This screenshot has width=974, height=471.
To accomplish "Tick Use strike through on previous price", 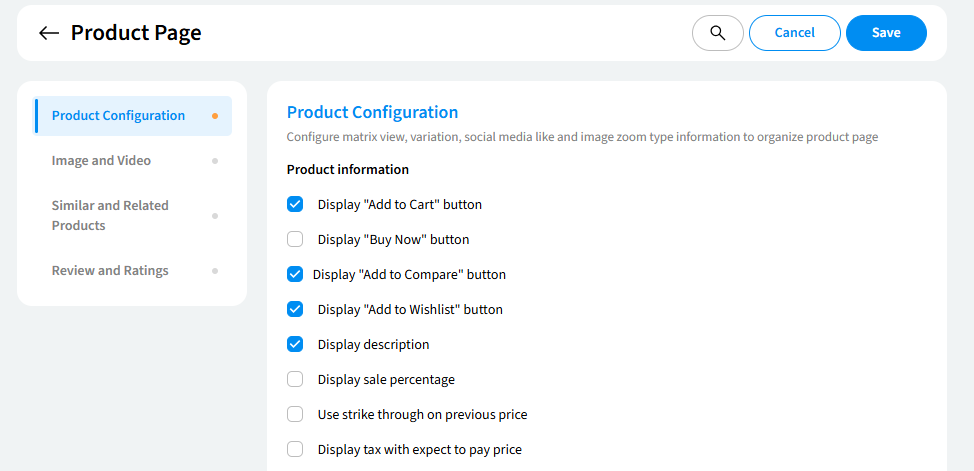I will tap(295, 415).
